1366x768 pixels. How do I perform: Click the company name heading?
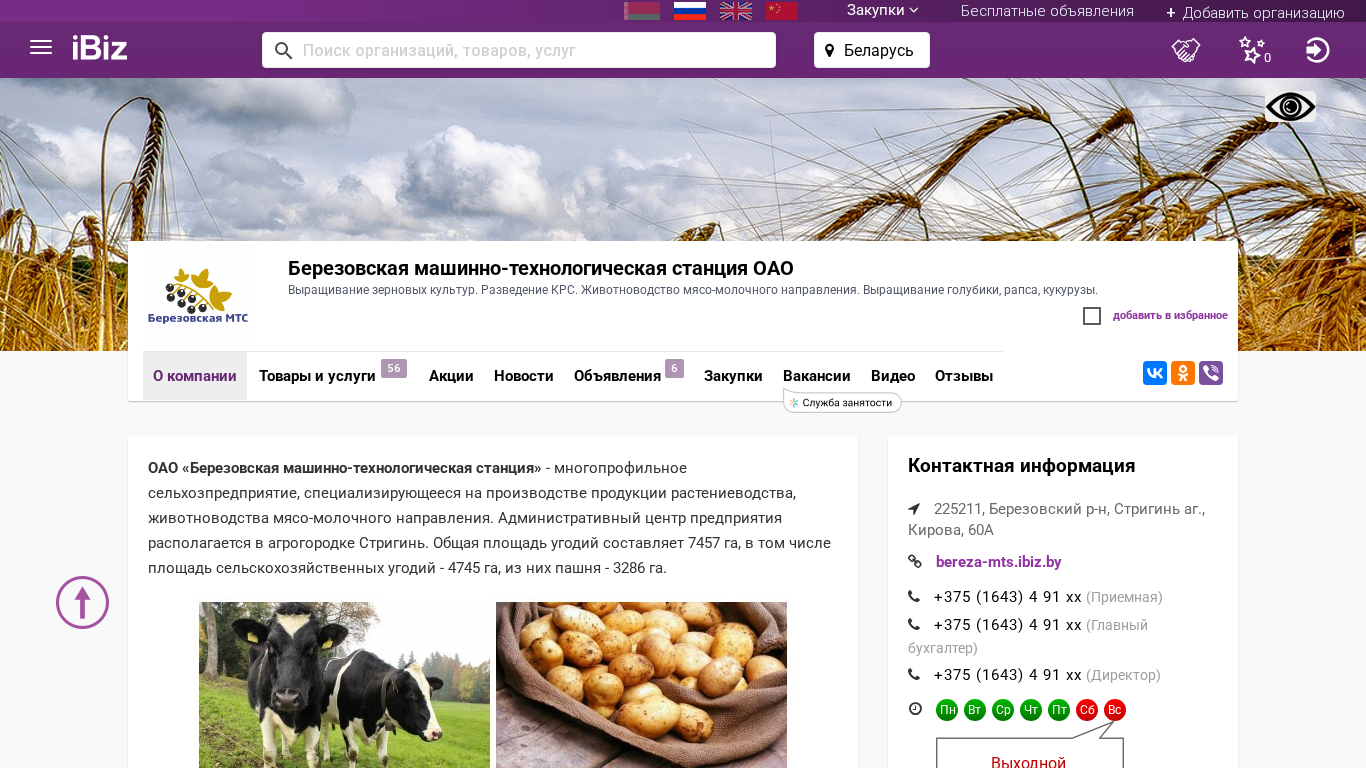(x=541, y=268)
